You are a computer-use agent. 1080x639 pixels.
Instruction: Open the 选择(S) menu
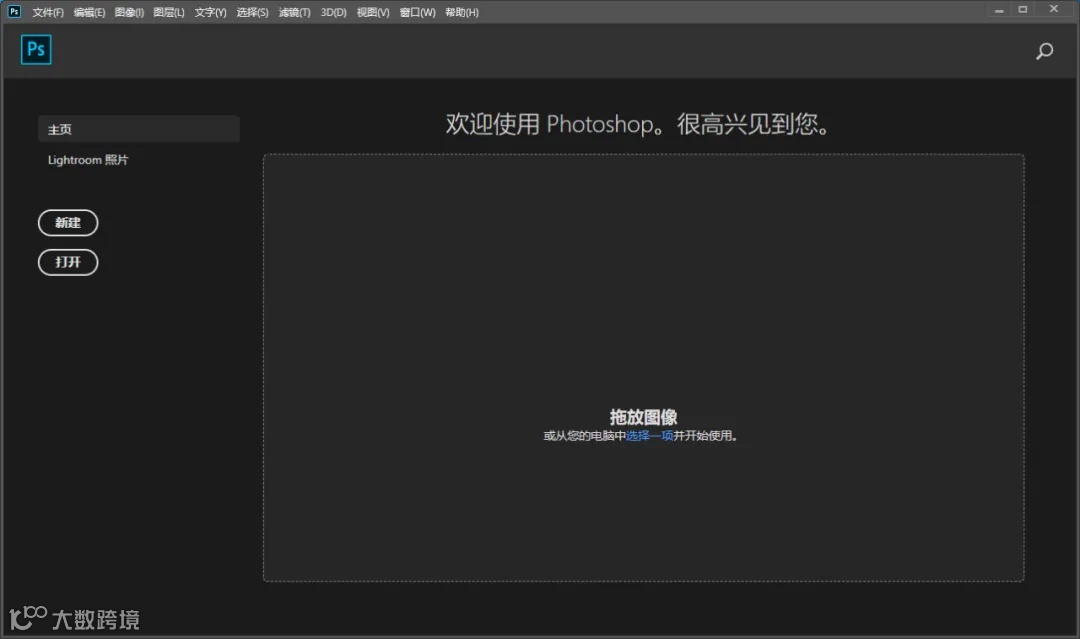click(x=252, y=12)
